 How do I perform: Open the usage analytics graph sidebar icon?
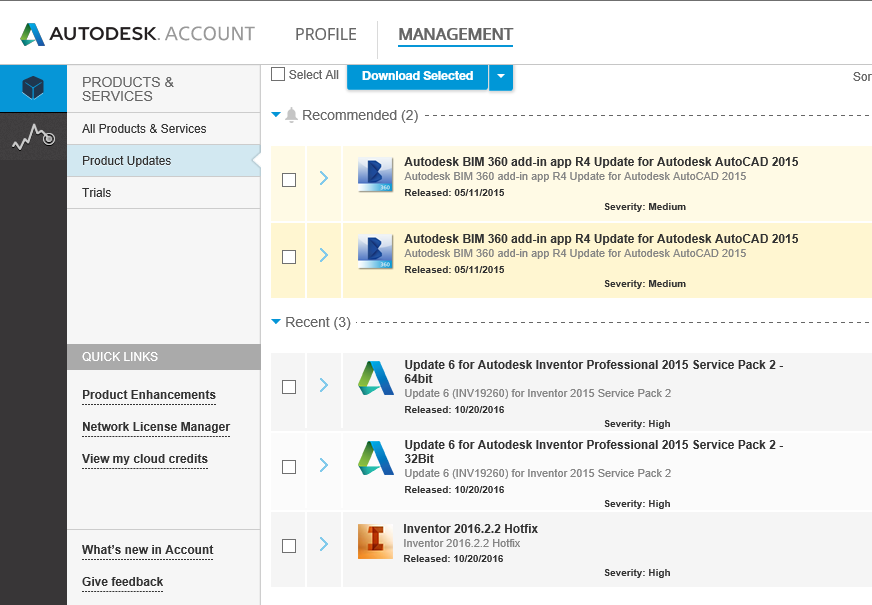click(33, 137)
